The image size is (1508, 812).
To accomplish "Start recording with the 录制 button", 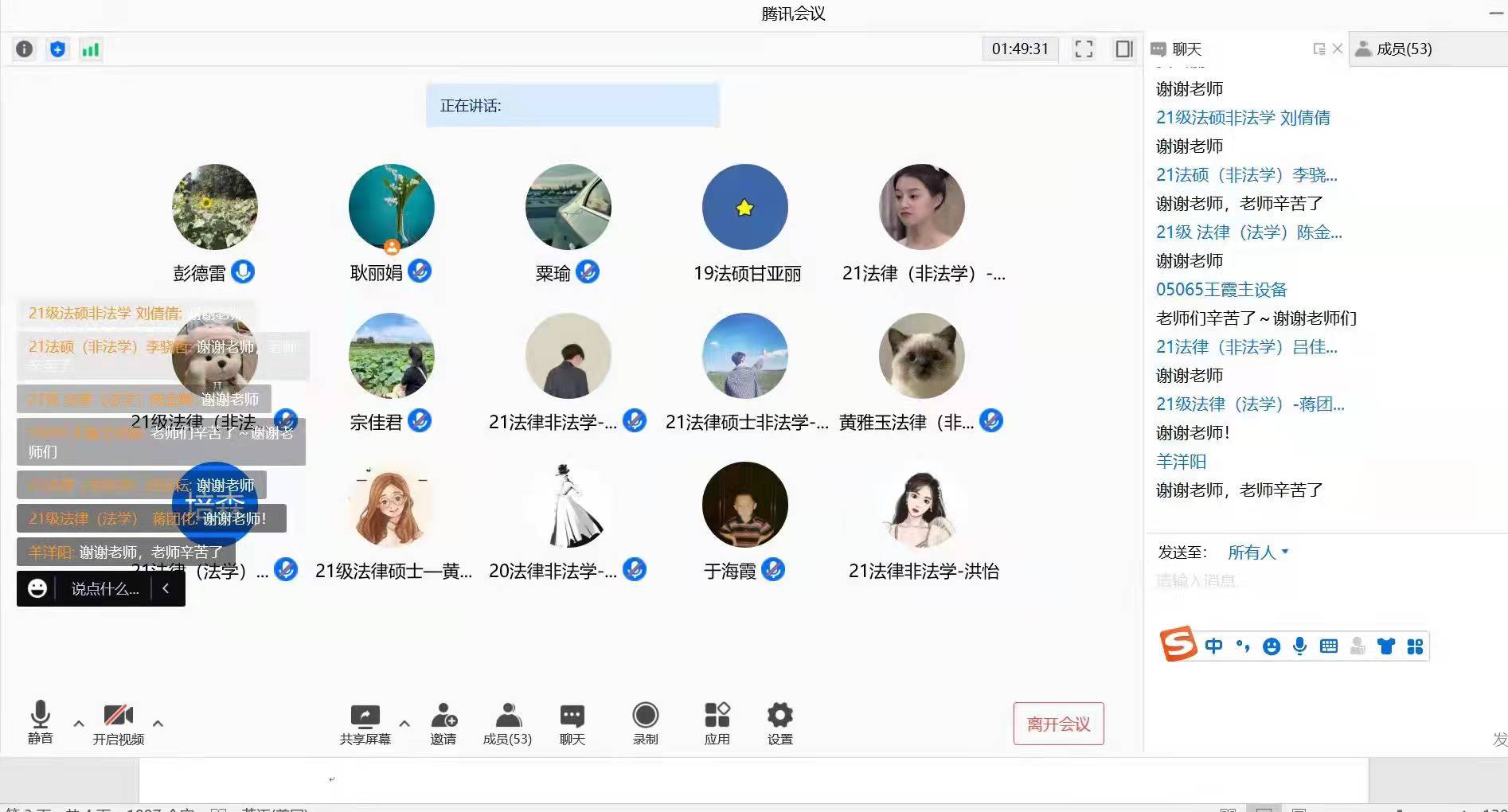I will pyautogui.click(x=645, y=724).
